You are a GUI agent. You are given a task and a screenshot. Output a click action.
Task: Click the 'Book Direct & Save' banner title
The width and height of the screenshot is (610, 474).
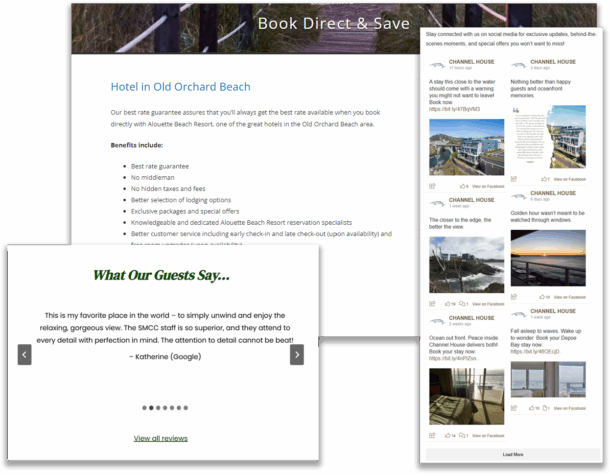click(334, 23)
